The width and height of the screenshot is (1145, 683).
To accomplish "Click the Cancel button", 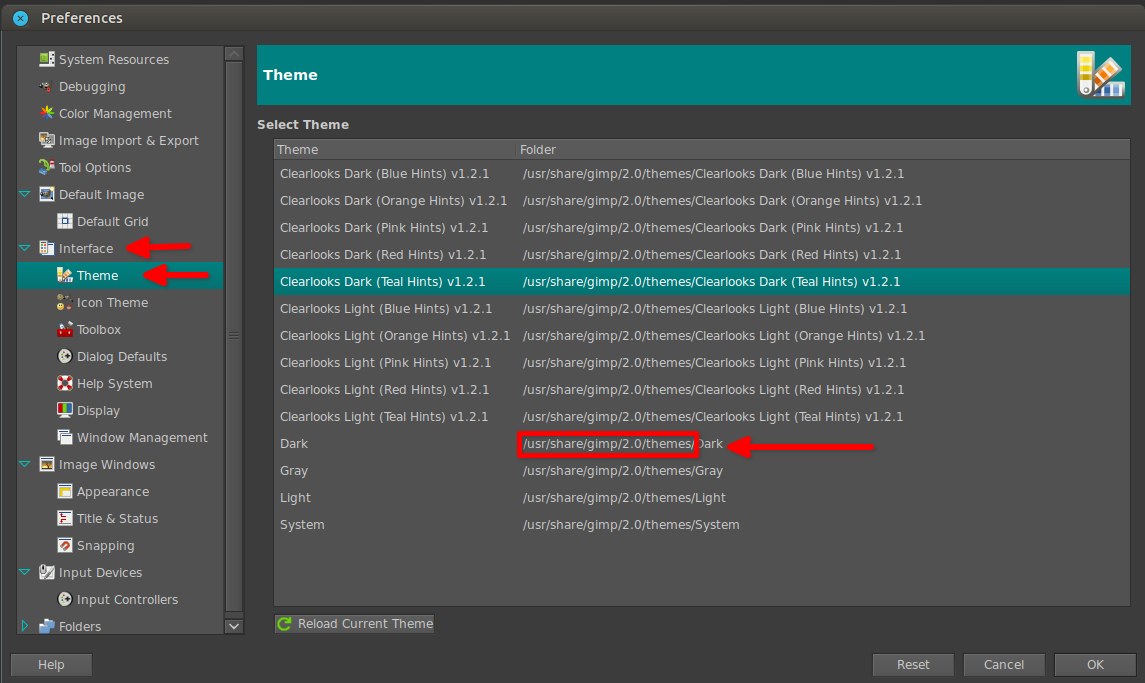I will tap(1003, 665).
